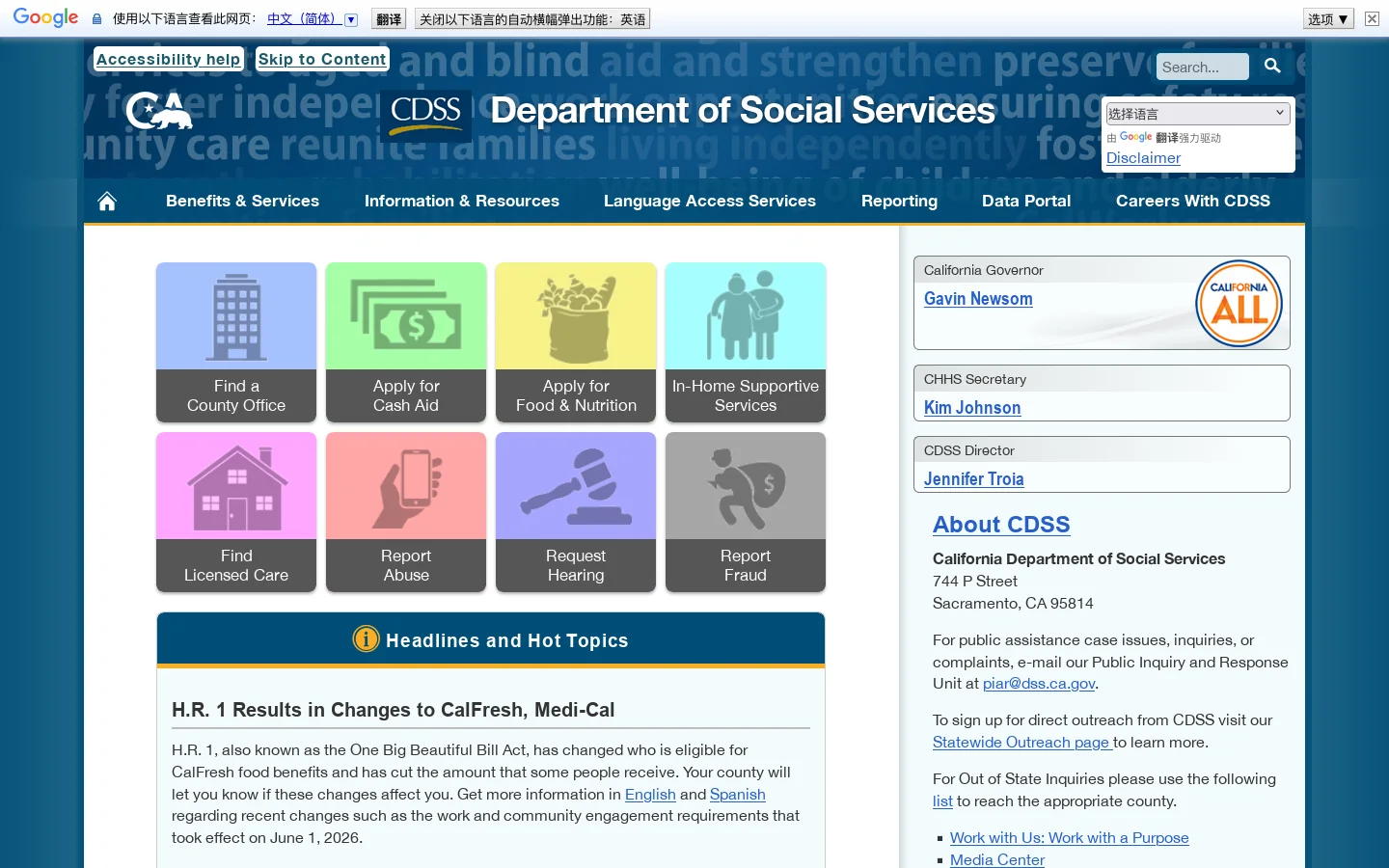Open the In-Home Supportive Services tile
The height and width of the screenshot is (868, 1389).
[746, 342]
